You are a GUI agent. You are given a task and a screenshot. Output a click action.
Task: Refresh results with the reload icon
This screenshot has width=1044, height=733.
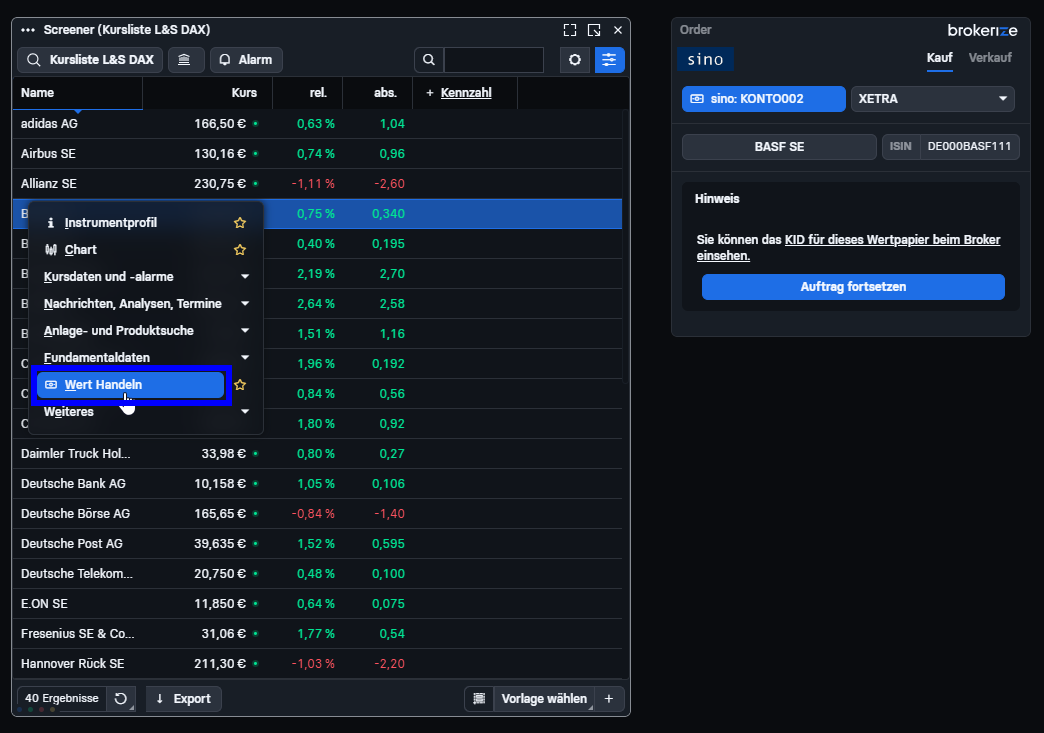coord(121,698)
